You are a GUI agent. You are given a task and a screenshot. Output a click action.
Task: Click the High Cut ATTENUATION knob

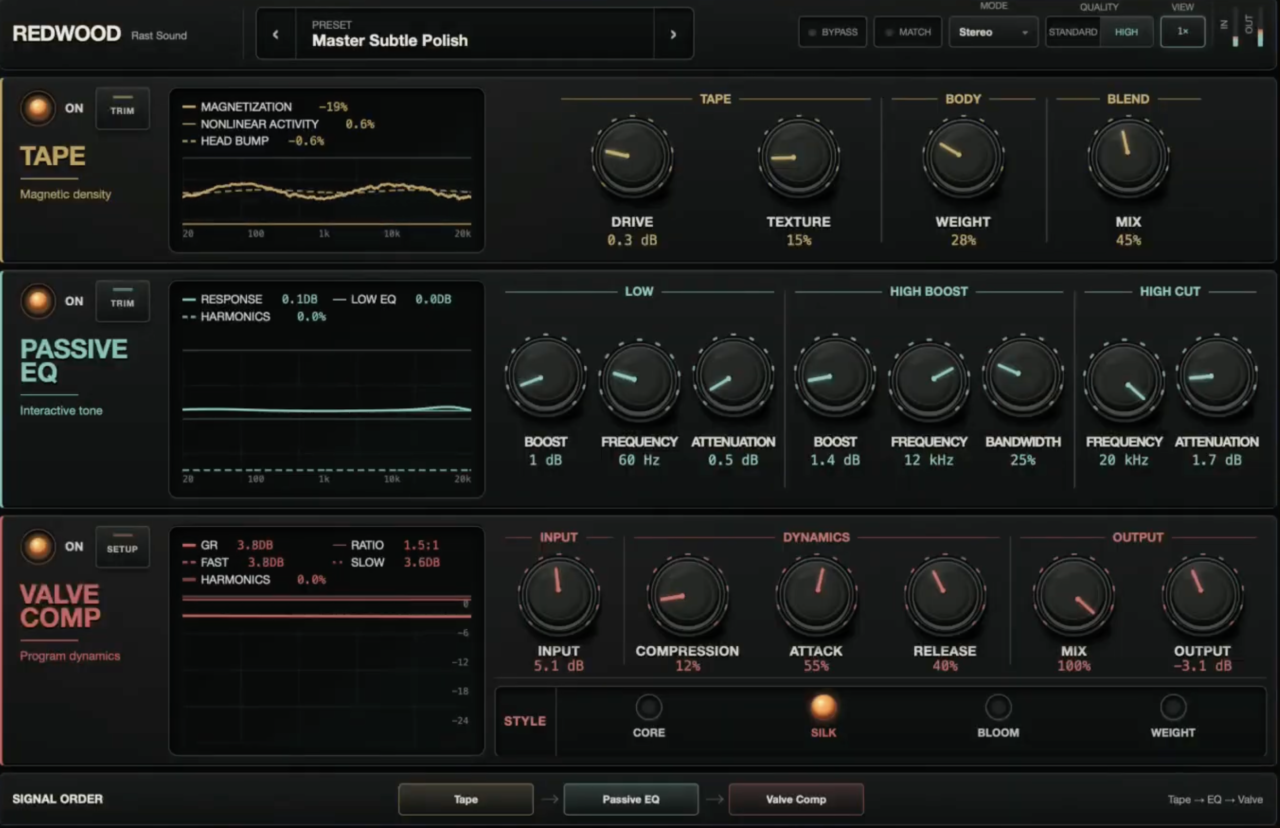click(1216, 377)
